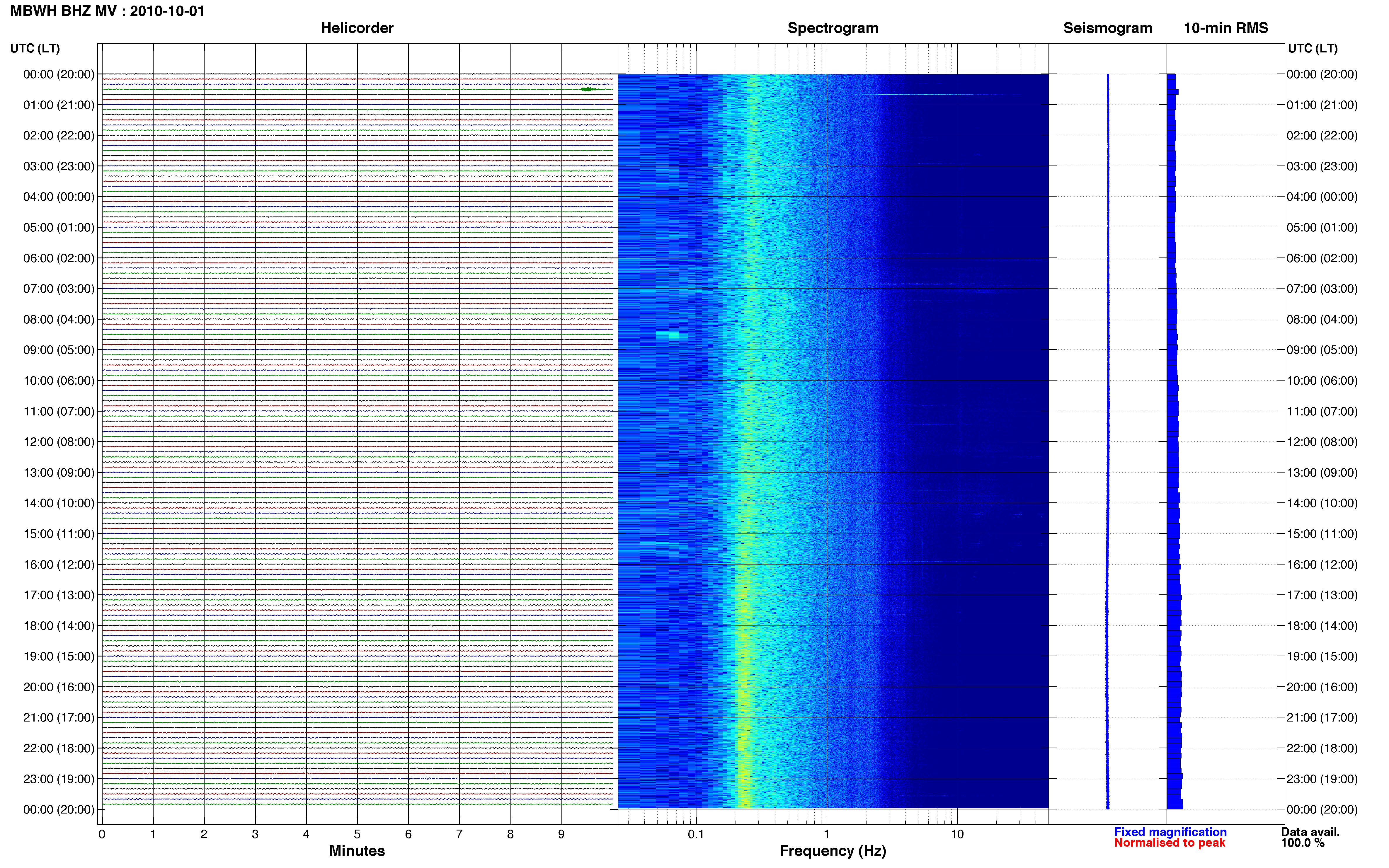Click the right time label '02:00 (22:00)'

(x=1322, y=135)
